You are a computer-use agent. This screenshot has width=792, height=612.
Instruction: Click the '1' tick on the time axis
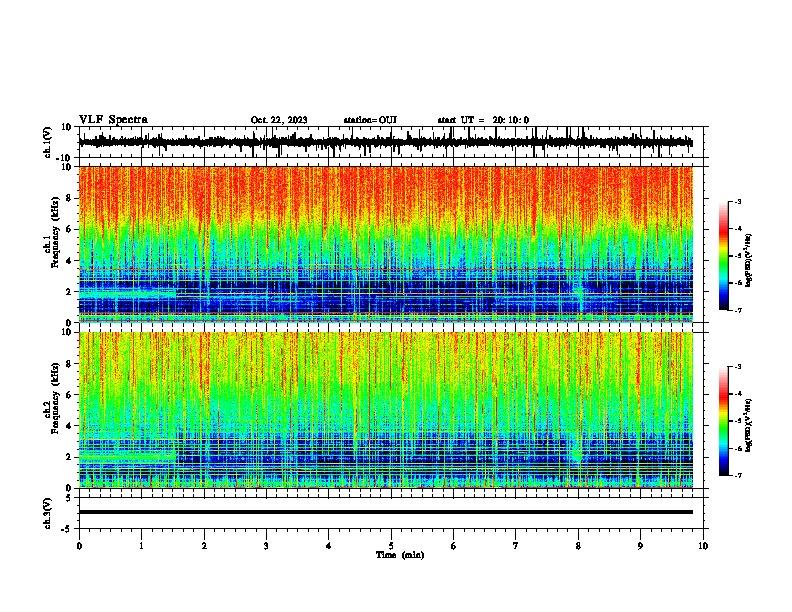click(141, 546)
